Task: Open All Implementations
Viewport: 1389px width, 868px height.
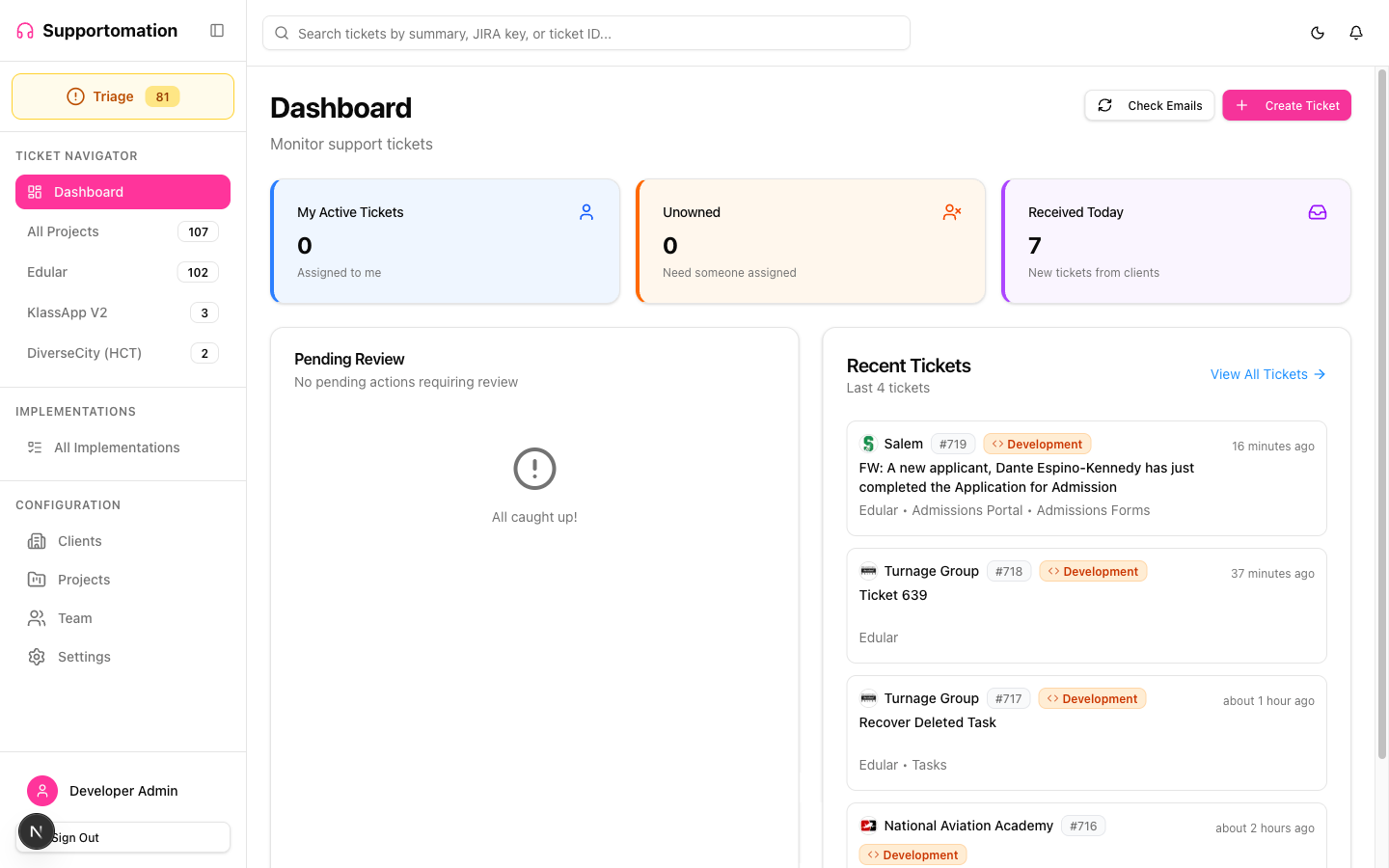Action: tap(117, 447)
